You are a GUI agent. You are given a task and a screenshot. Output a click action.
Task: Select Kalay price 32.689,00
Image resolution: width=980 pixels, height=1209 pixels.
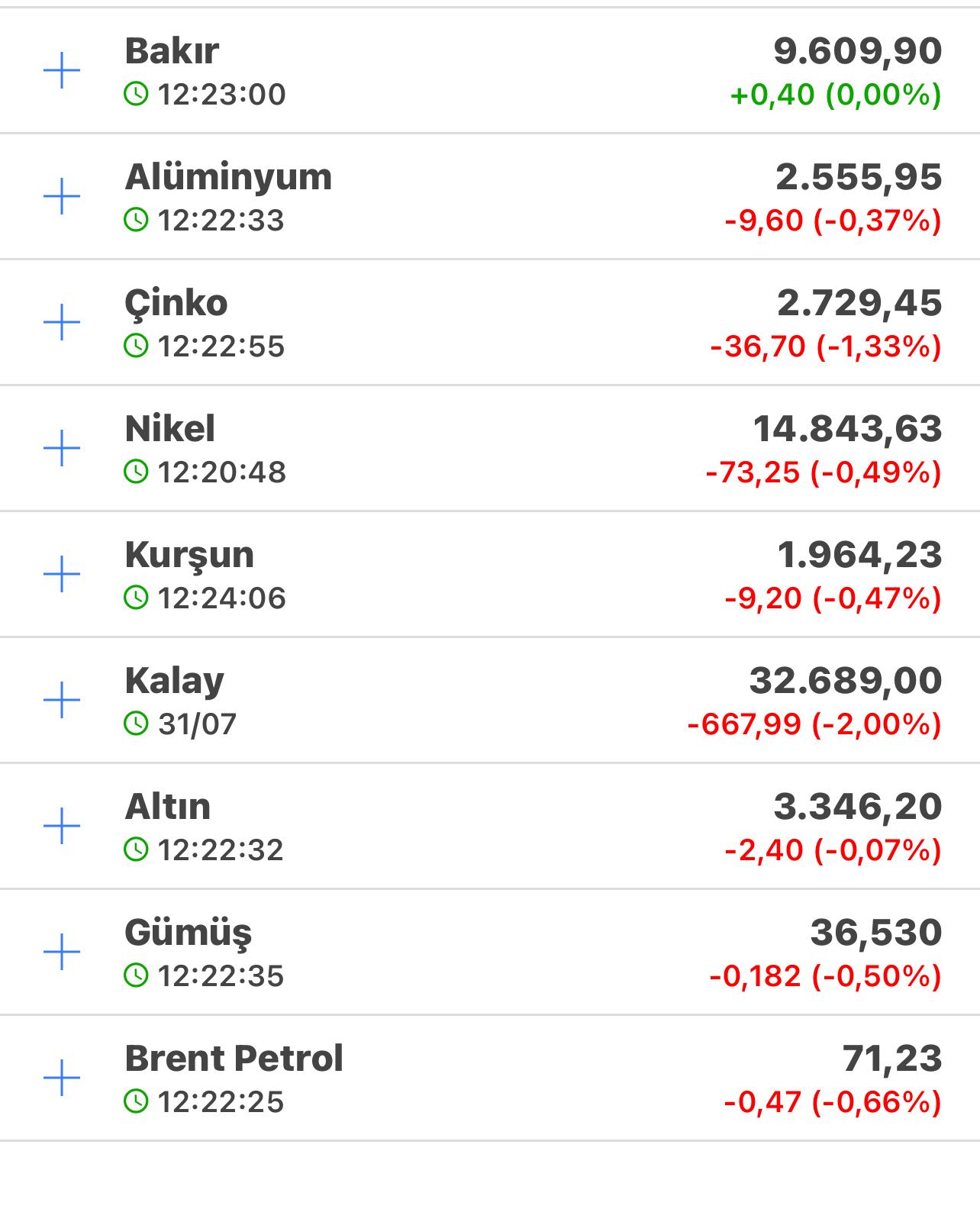click(846, 681)
